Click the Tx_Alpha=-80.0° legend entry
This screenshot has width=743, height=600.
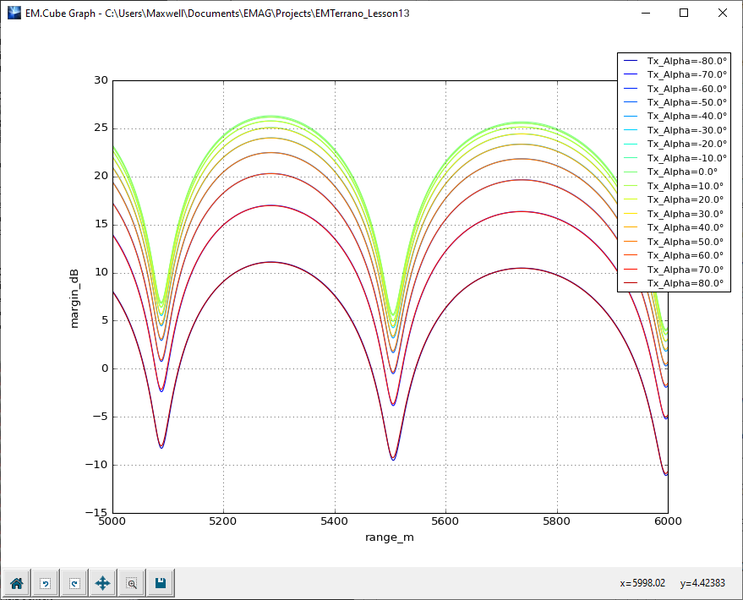pos(682,60)
